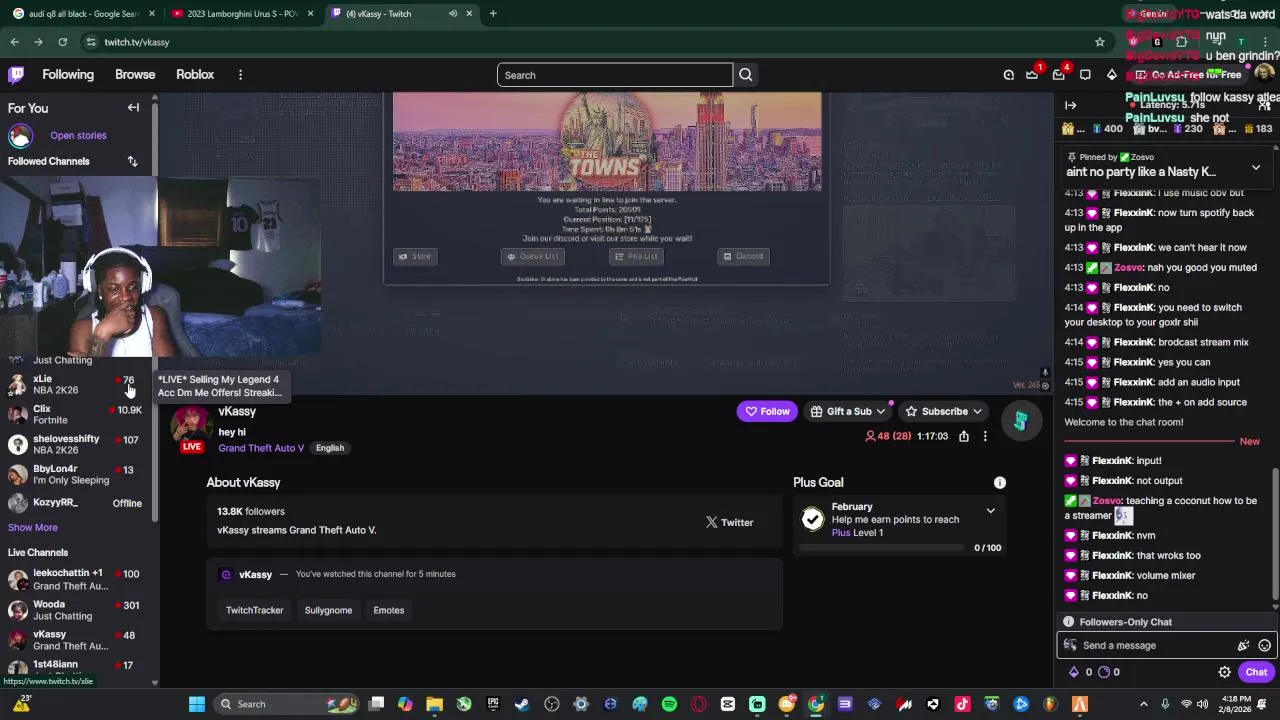
Task: Open vKassy's Twitter link
Action: 729,522
